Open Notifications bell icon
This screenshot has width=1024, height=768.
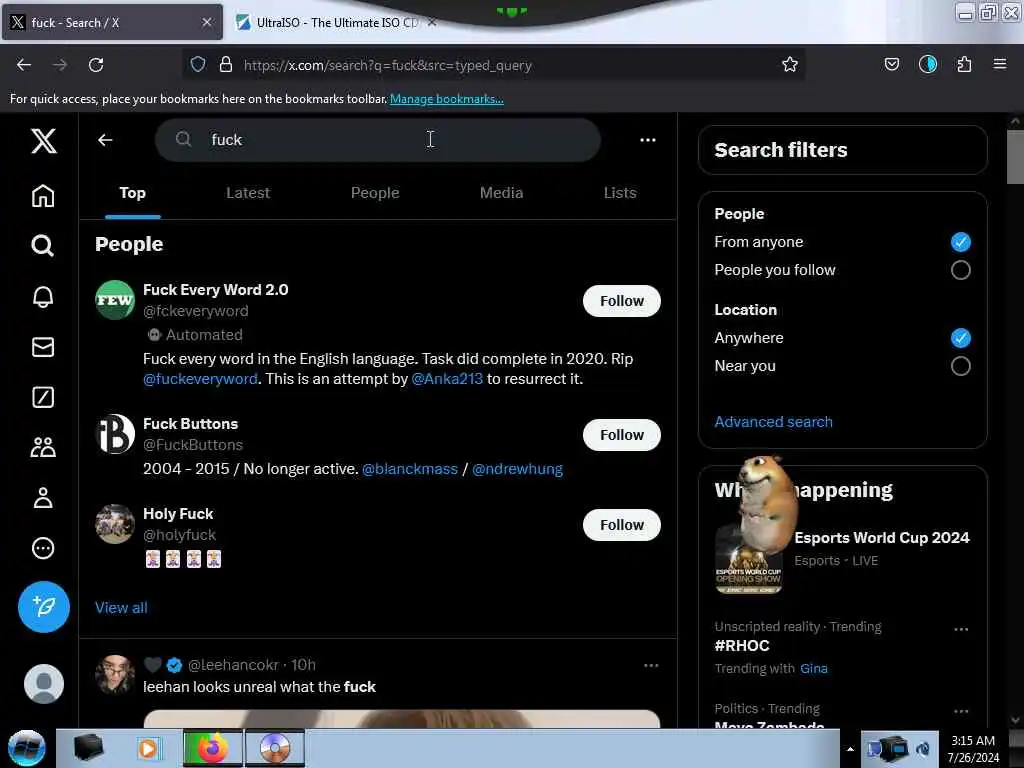[43, 296]
